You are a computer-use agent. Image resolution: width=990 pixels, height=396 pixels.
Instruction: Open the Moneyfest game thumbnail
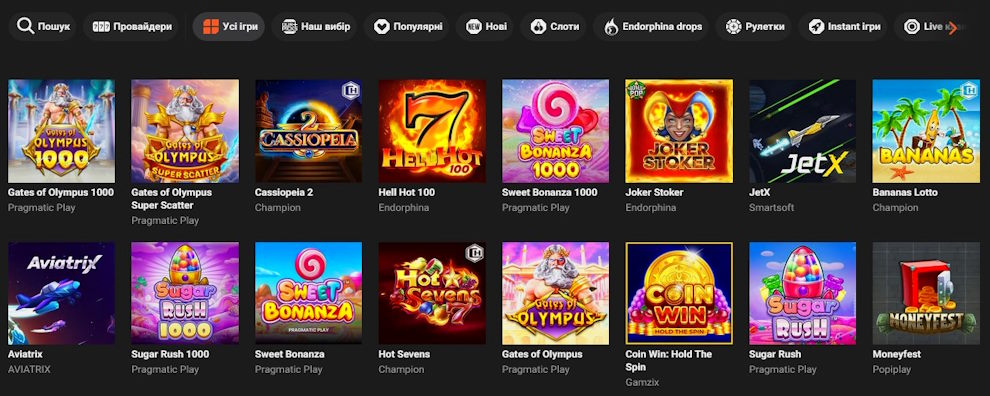(926, 293)
